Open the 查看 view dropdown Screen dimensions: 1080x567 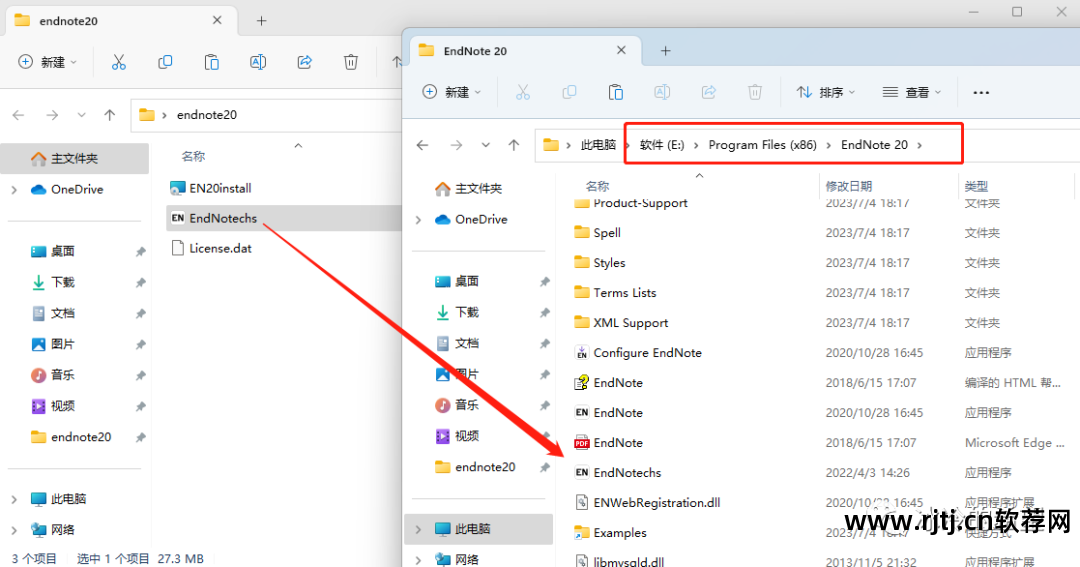[x=912, y=92]
